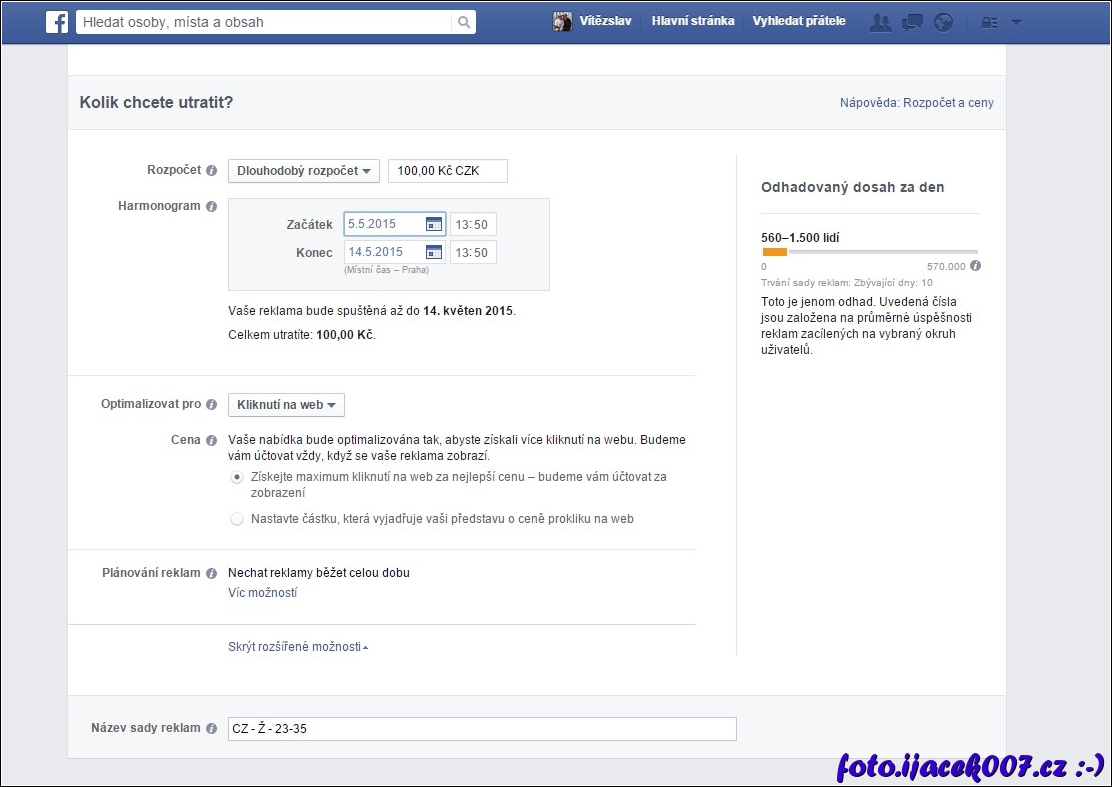The width and height of the screenshot is (1112, 787).
Task: Open friend requests icon
Action: pos(880,22)
